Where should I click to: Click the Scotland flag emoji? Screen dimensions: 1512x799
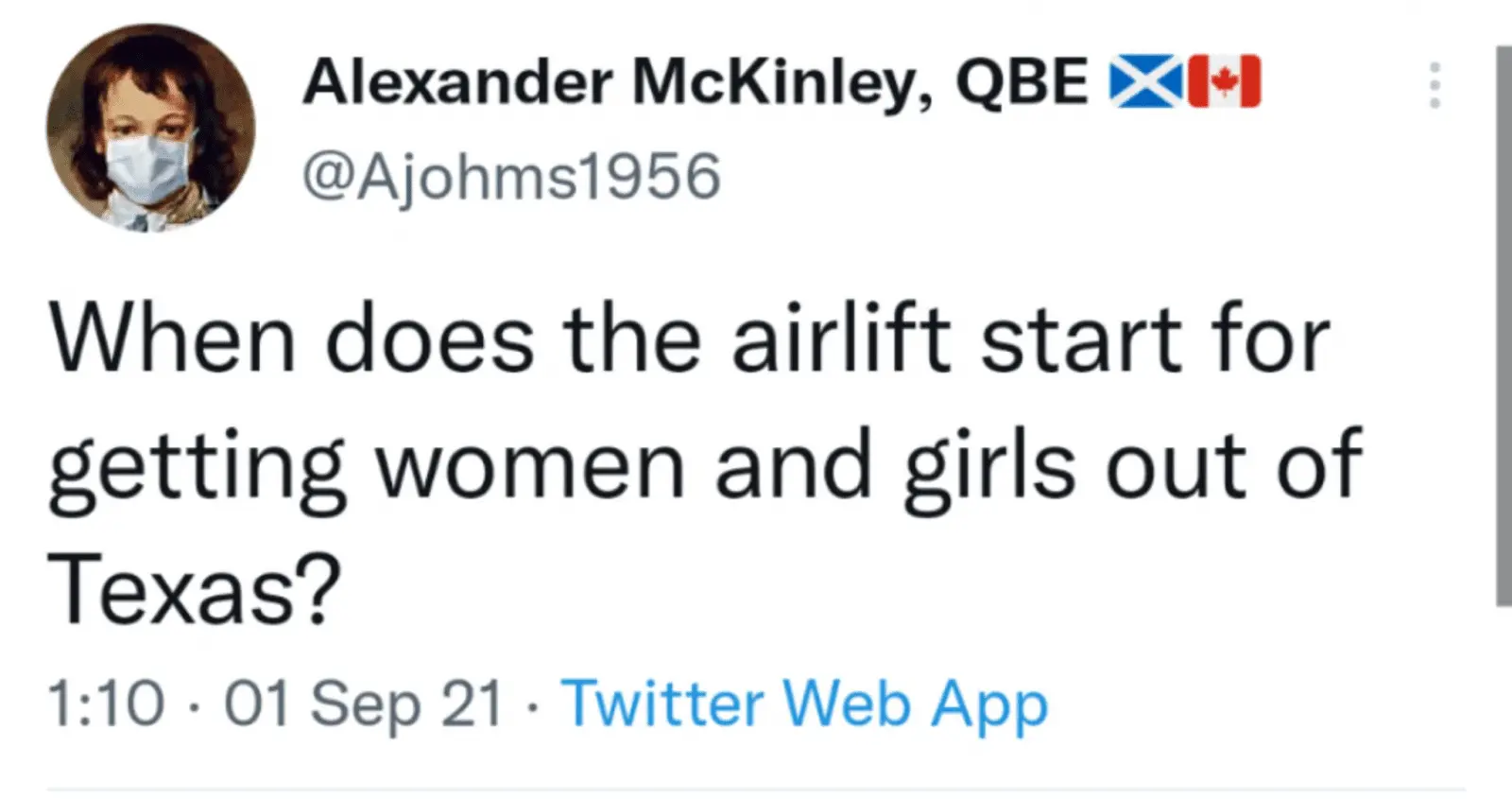[1145, 82]
